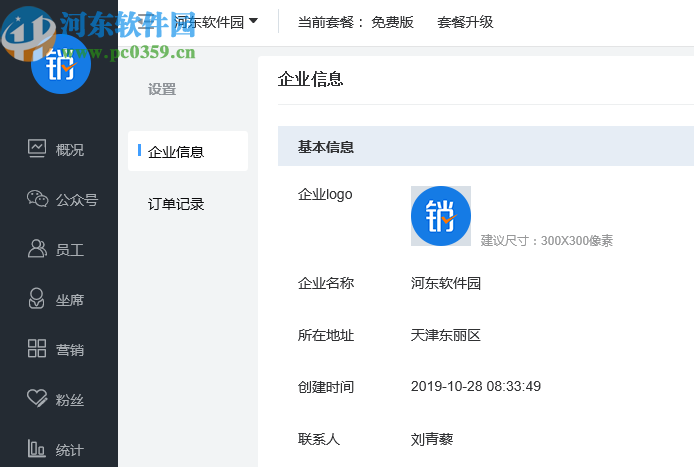
Task: Open the 概况 overview icon in sidebar
Action: click(x=37, y=149)
